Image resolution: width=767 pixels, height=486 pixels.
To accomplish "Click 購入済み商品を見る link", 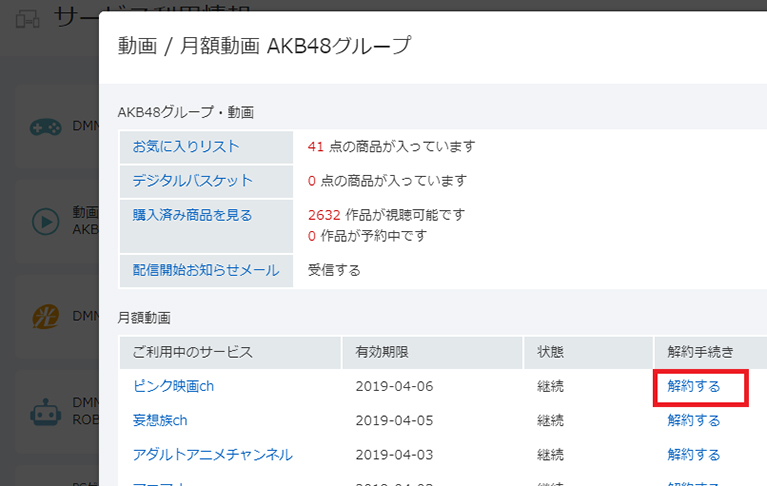I will [x=192, y=215].
